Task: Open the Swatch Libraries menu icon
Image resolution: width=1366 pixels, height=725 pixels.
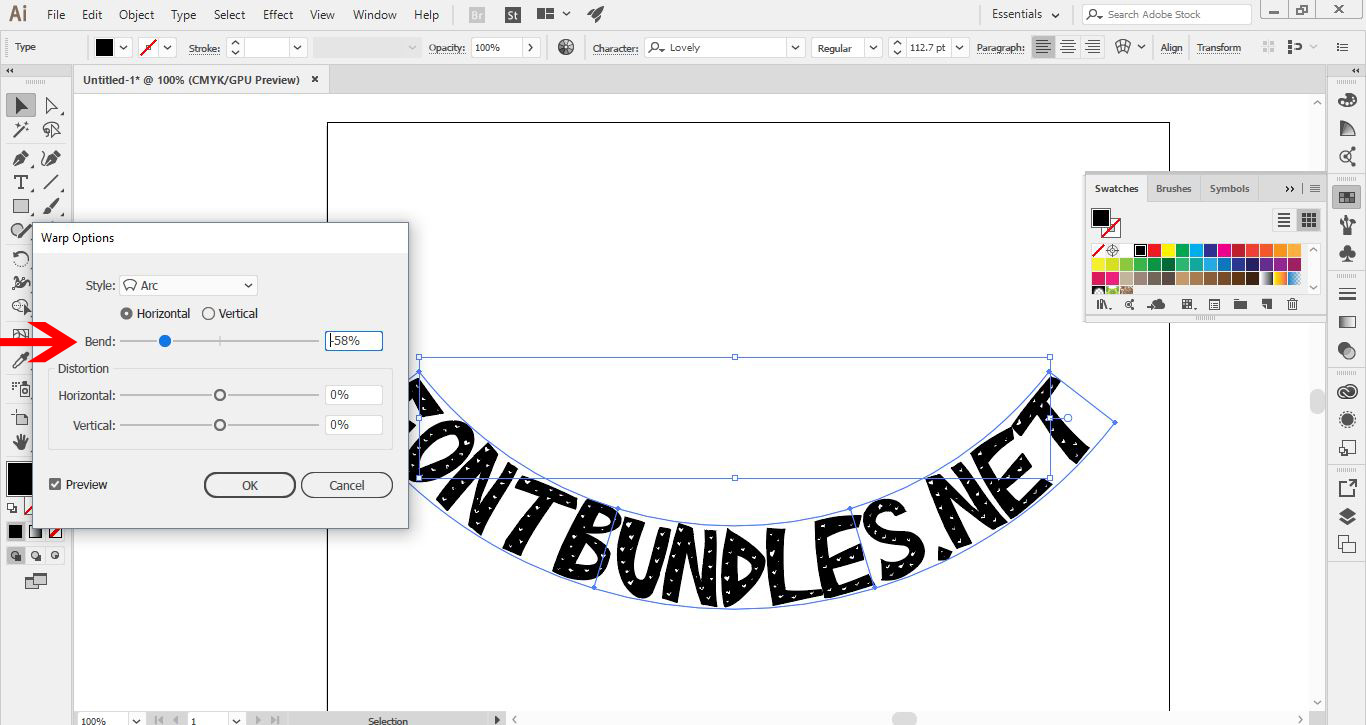Action: pyautogui.click(x=1104, y=304)
